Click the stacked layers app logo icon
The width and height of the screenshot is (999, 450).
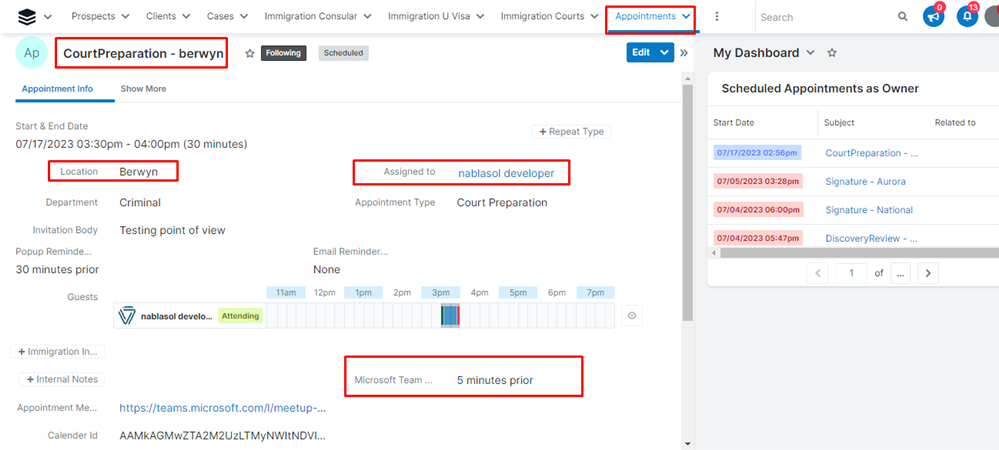[x=26, y=17]
